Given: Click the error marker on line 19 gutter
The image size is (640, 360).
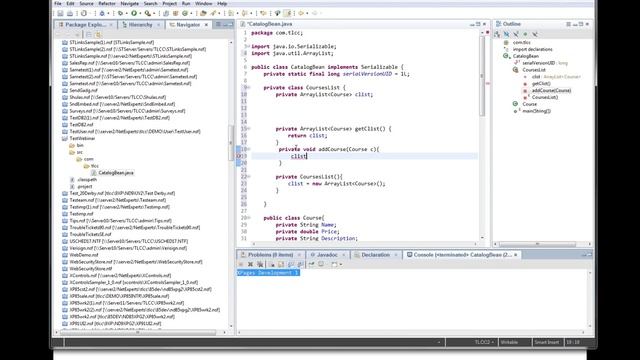Looking at the screenshot, I should coord(239,156).
